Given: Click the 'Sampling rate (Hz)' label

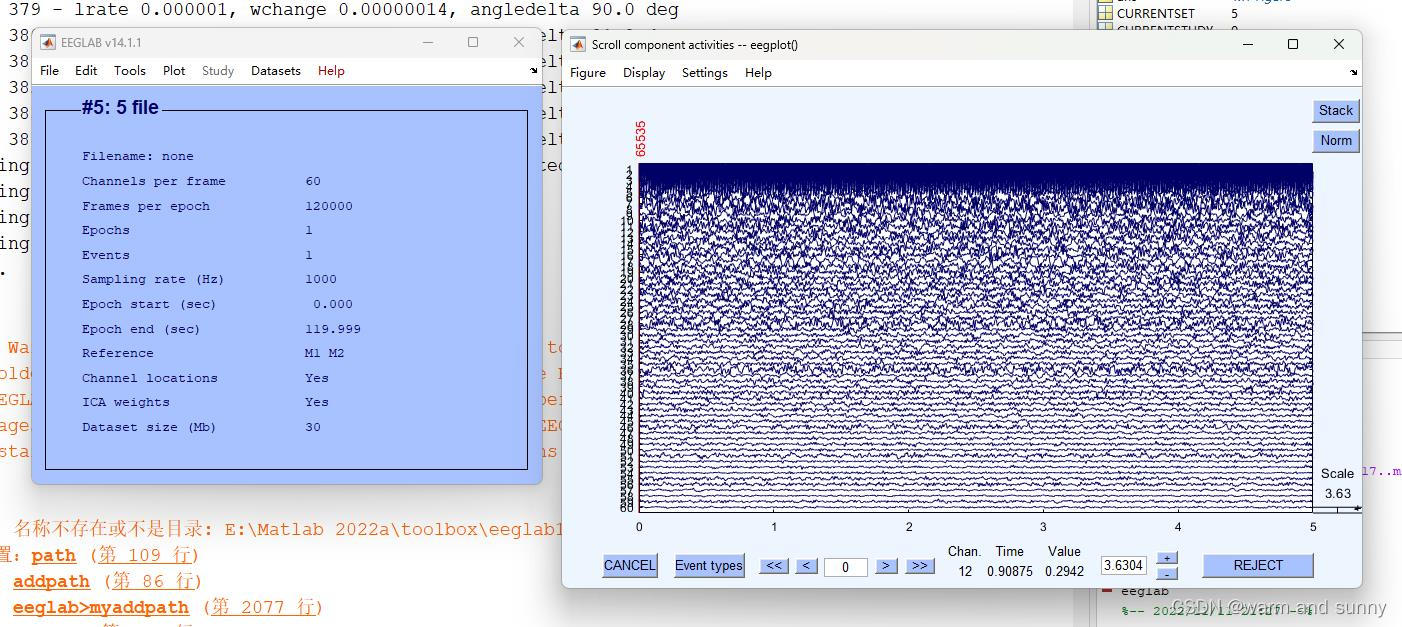Looking at the screenshot, I should coord(153,279).
